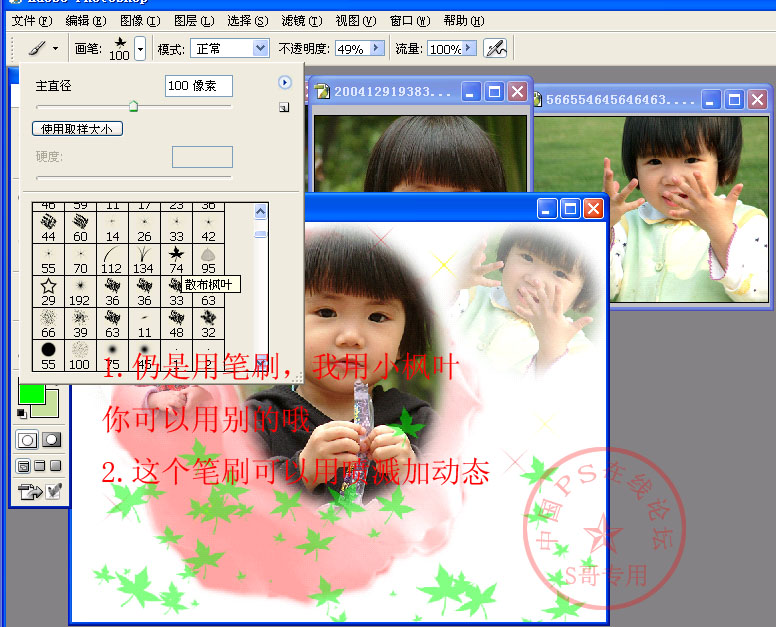This screenshot has width=776, height=627.
Task: Click the brush list scrollbar thumb
Action: pyautogui.click(x=261, y=234)
